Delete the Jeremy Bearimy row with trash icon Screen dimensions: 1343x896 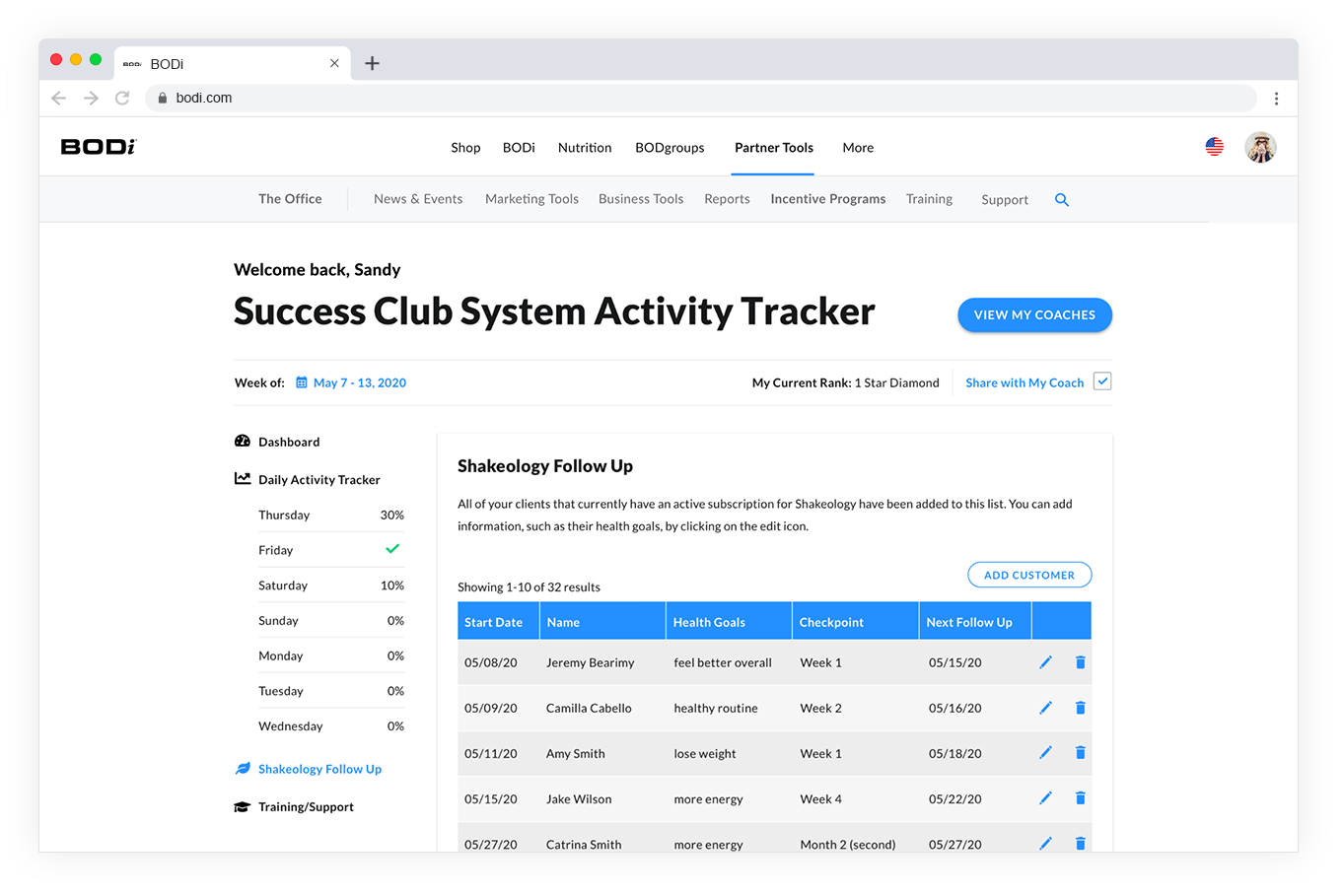point(1080,662)
